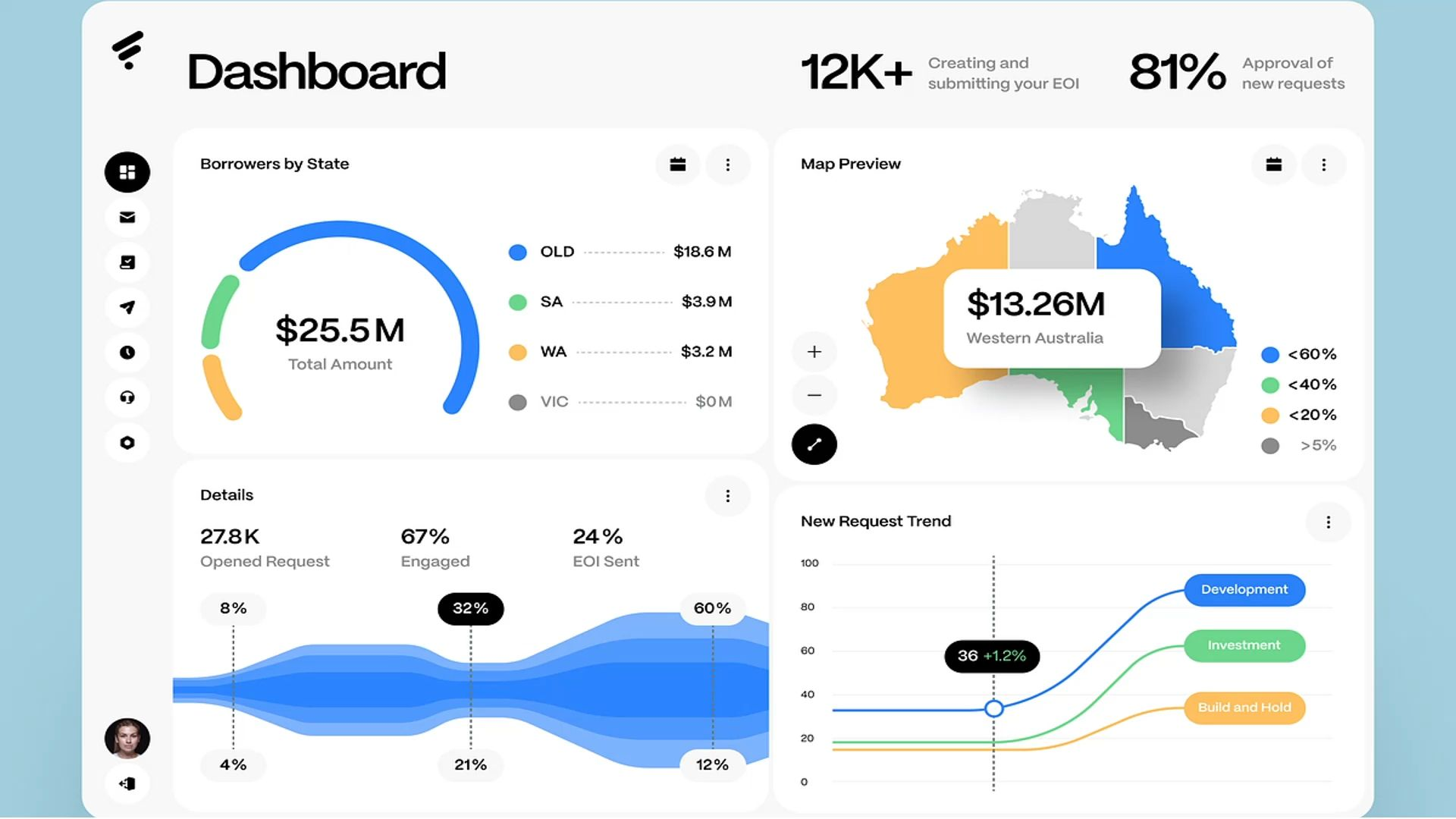The width and height of the screenshot is (1456, 819).
Task: Open New Request Trend three-dot menu
Action: pos(1328,522)
